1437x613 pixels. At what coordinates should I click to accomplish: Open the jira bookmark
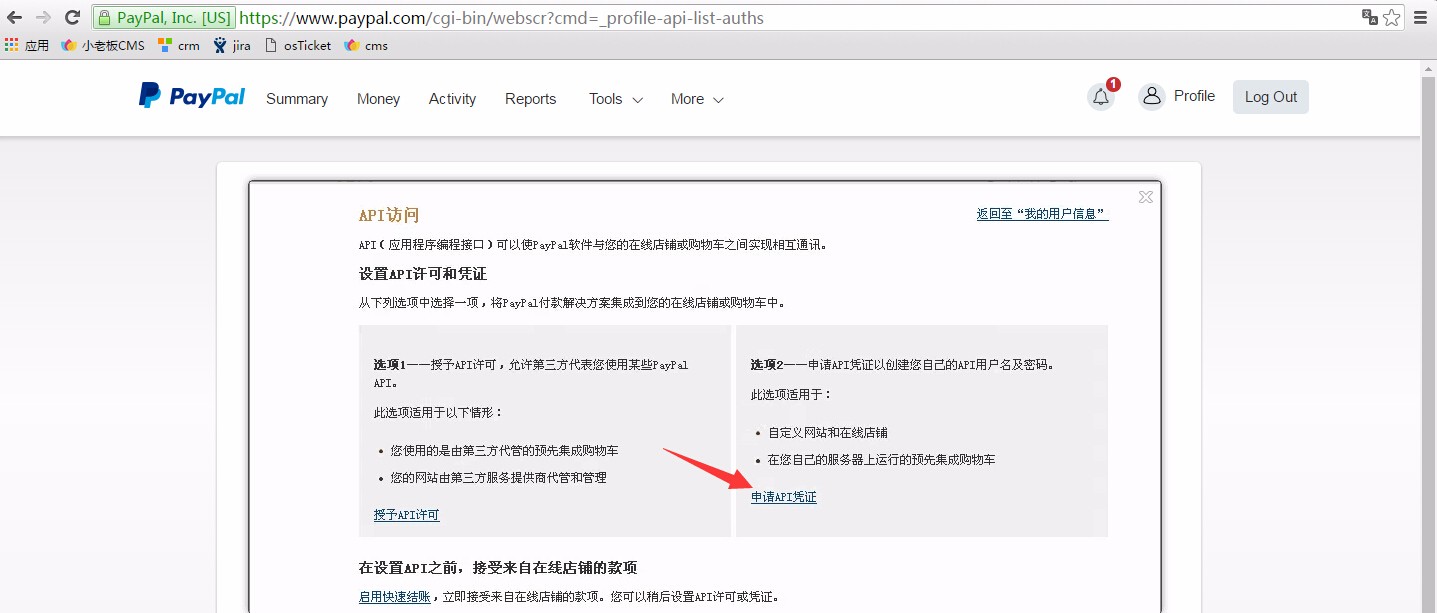click(232, 45)
